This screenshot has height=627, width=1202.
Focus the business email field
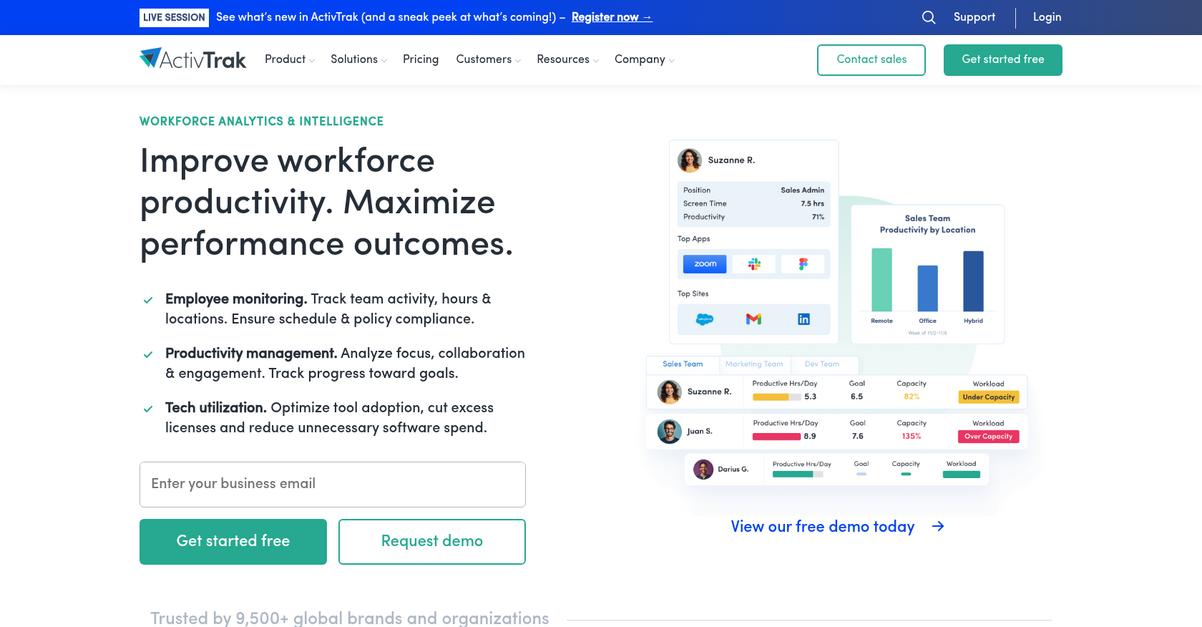332,484
